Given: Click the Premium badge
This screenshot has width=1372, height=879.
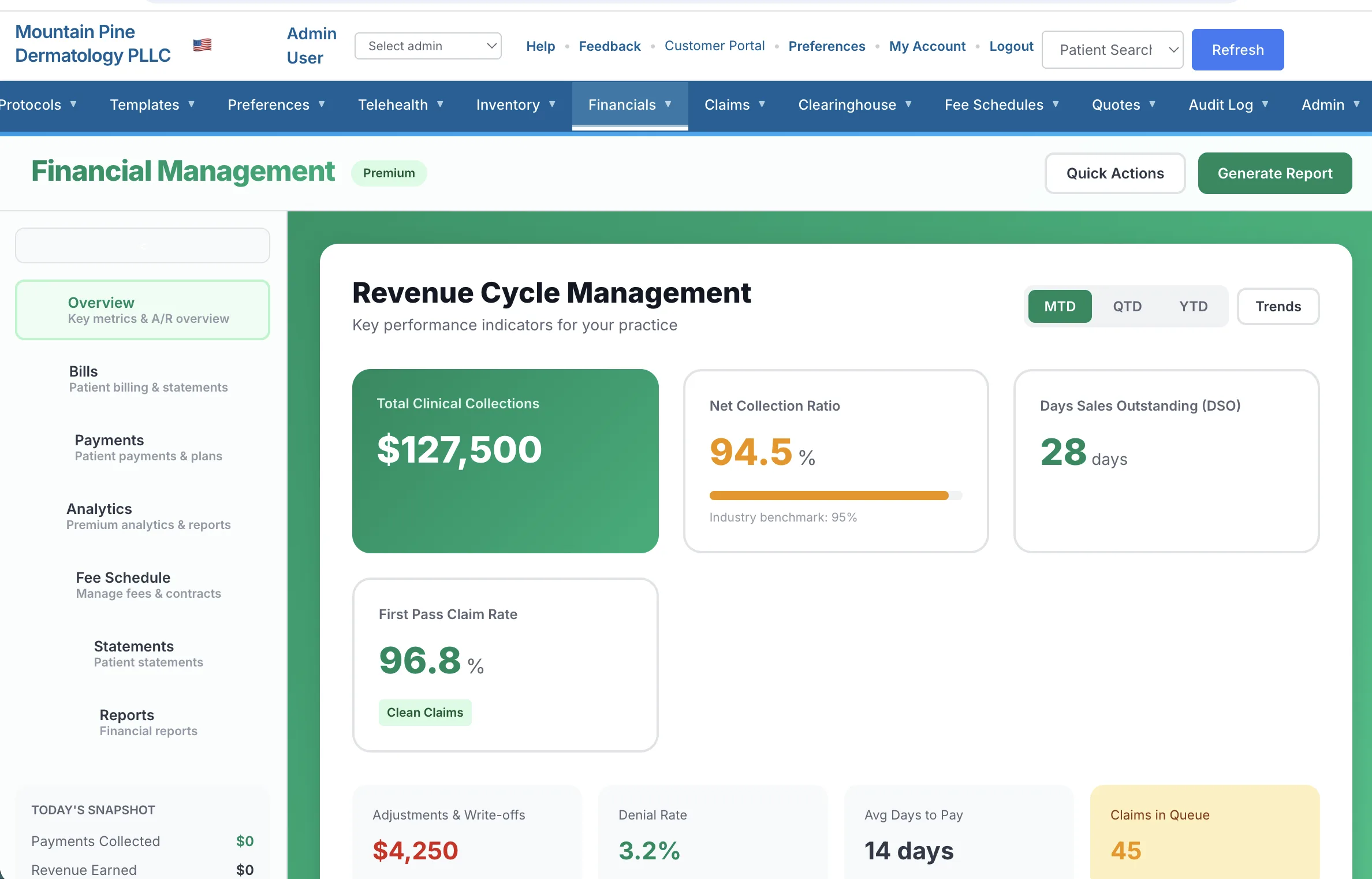Looking at the screenshot, I should coord(389,173).
